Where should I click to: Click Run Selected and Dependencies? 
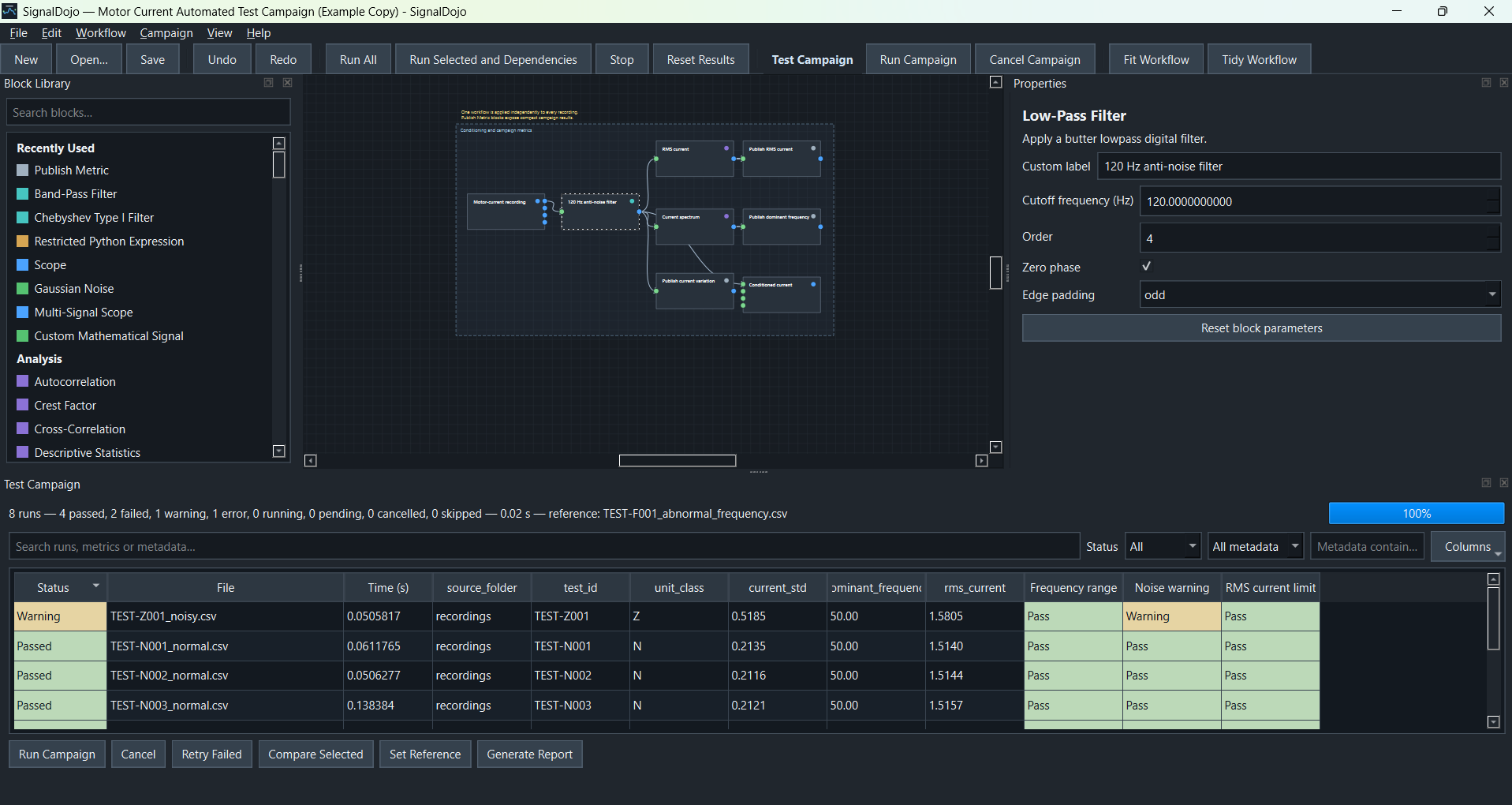click(x=493, y=60)
